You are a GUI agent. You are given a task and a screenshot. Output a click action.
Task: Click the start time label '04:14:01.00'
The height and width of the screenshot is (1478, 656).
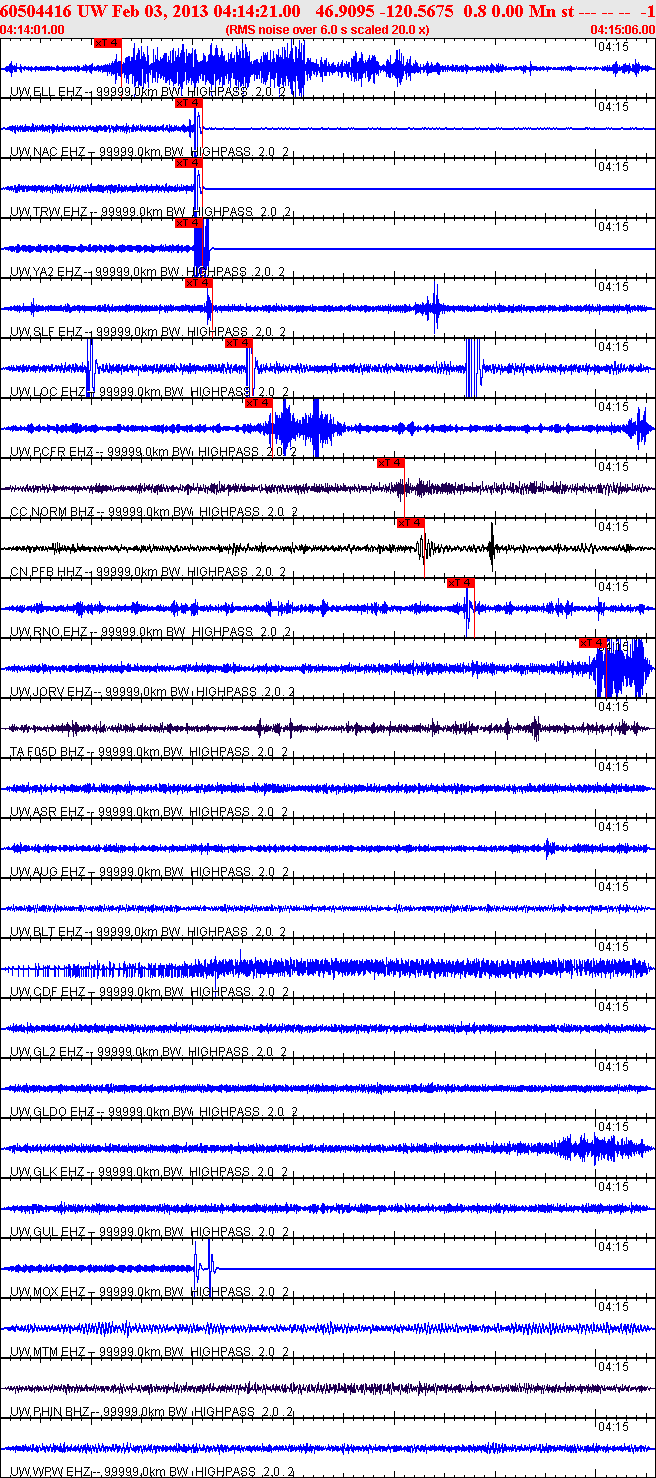[33, 29]
